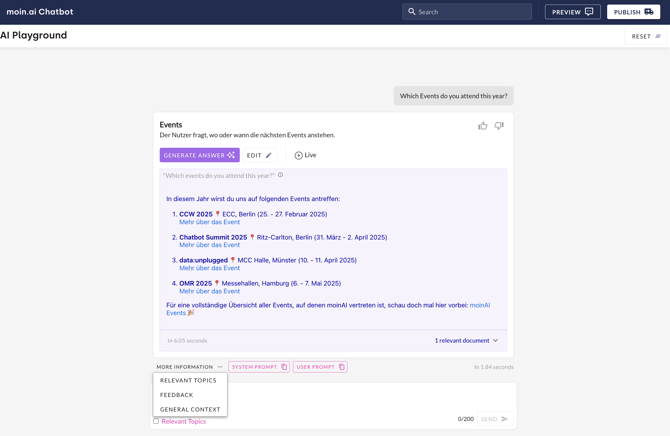Click the thumbs up icon
The width and height of the screenshot is (670, 436).
(x=483, y=126)
